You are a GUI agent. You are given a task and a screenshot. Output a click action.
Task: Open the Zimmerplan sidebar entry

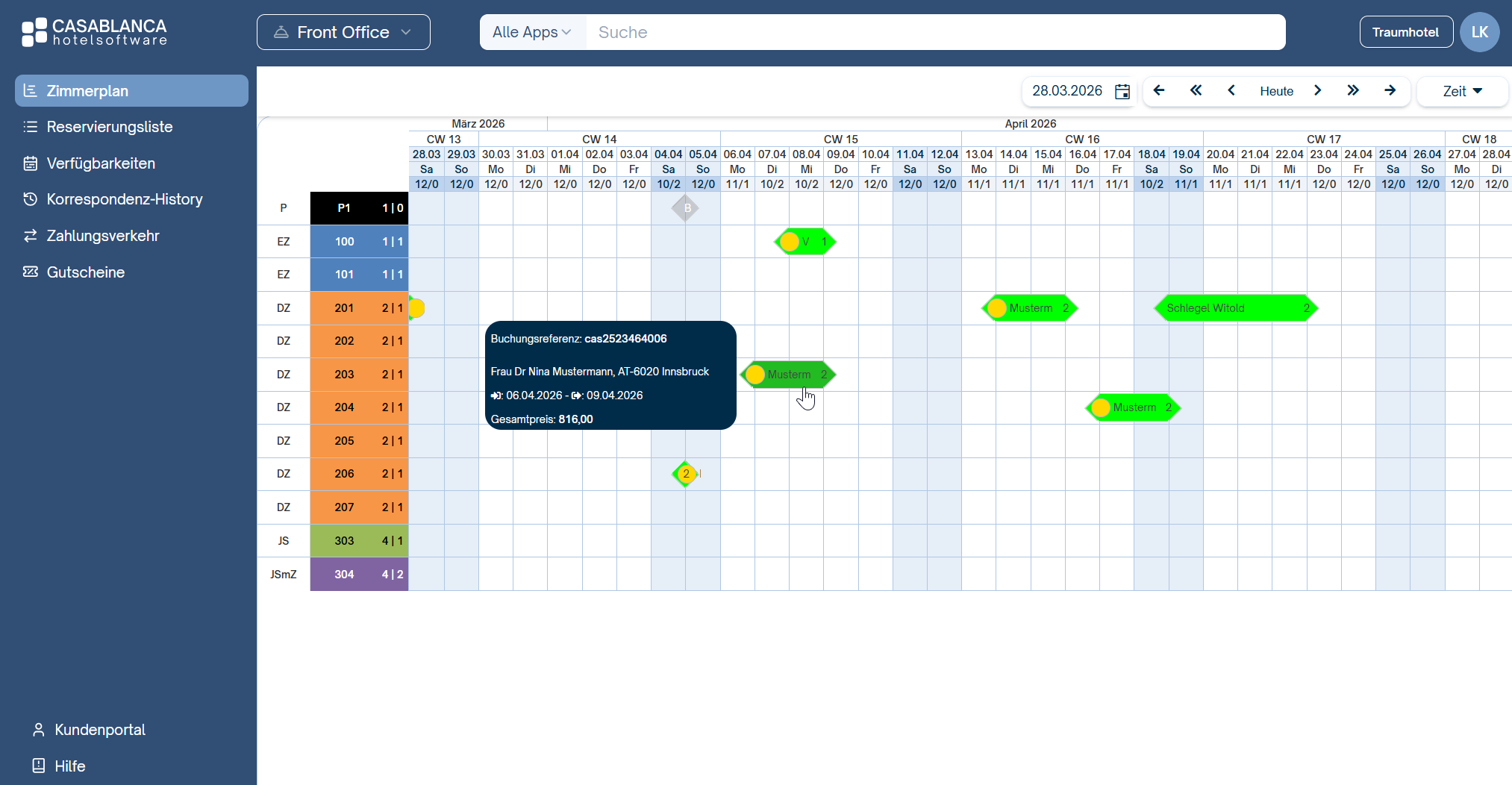pos(131,91)
